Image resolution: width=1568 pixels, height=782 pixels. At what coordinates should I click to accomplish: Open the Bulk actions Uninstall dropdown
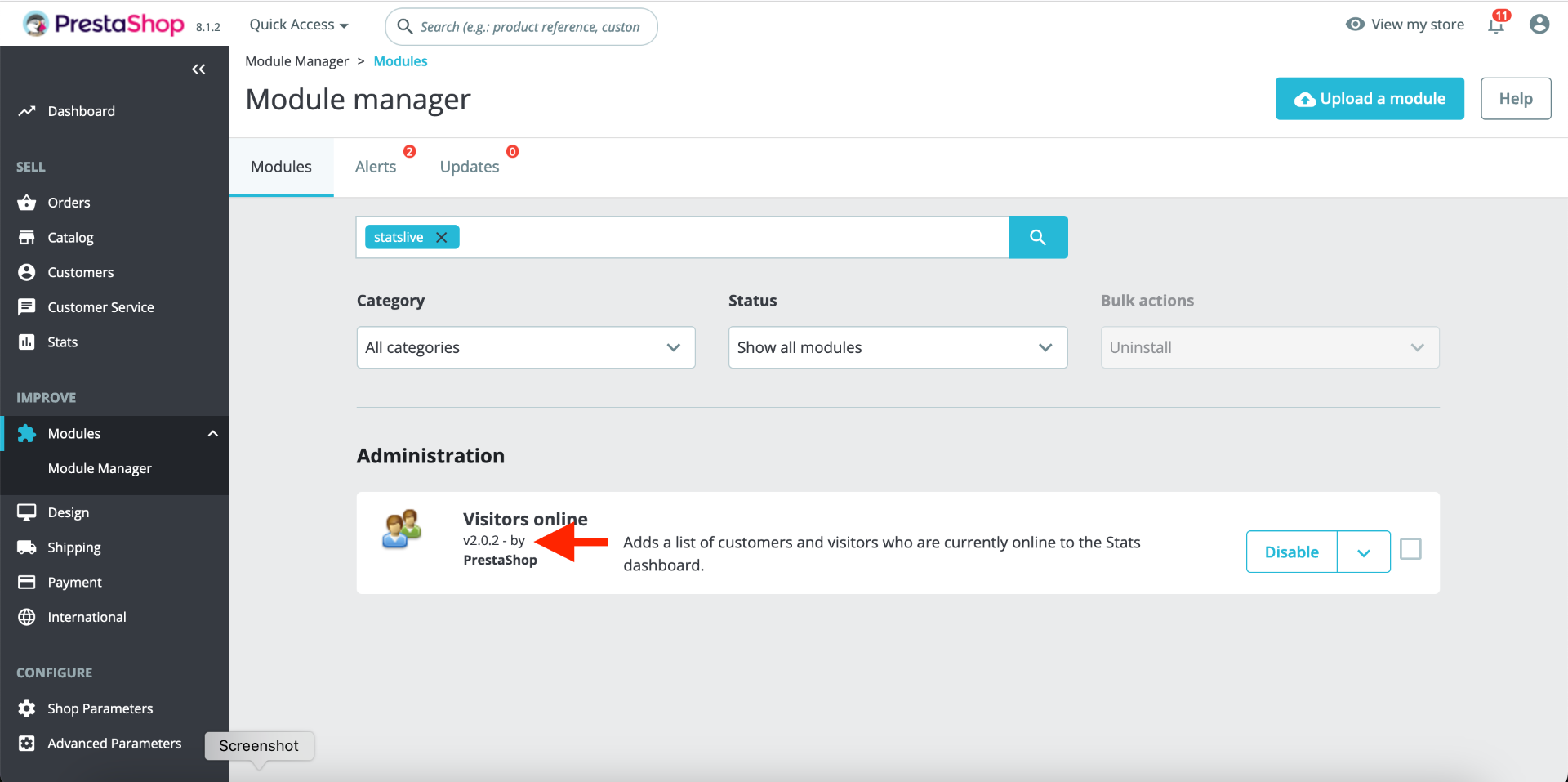[x=1270, y=347]
